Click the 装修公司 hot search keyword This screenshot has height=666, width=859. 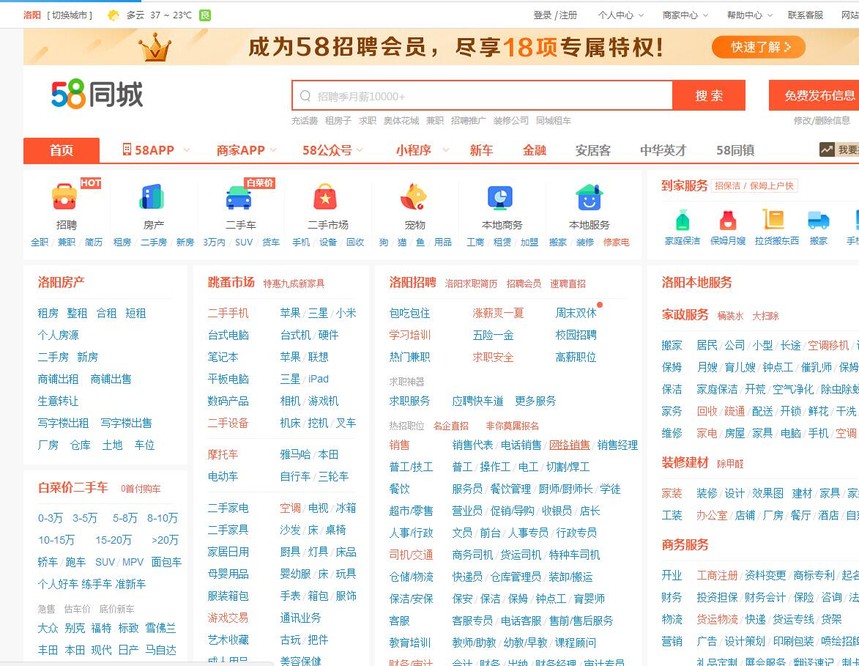coord(511,120)
